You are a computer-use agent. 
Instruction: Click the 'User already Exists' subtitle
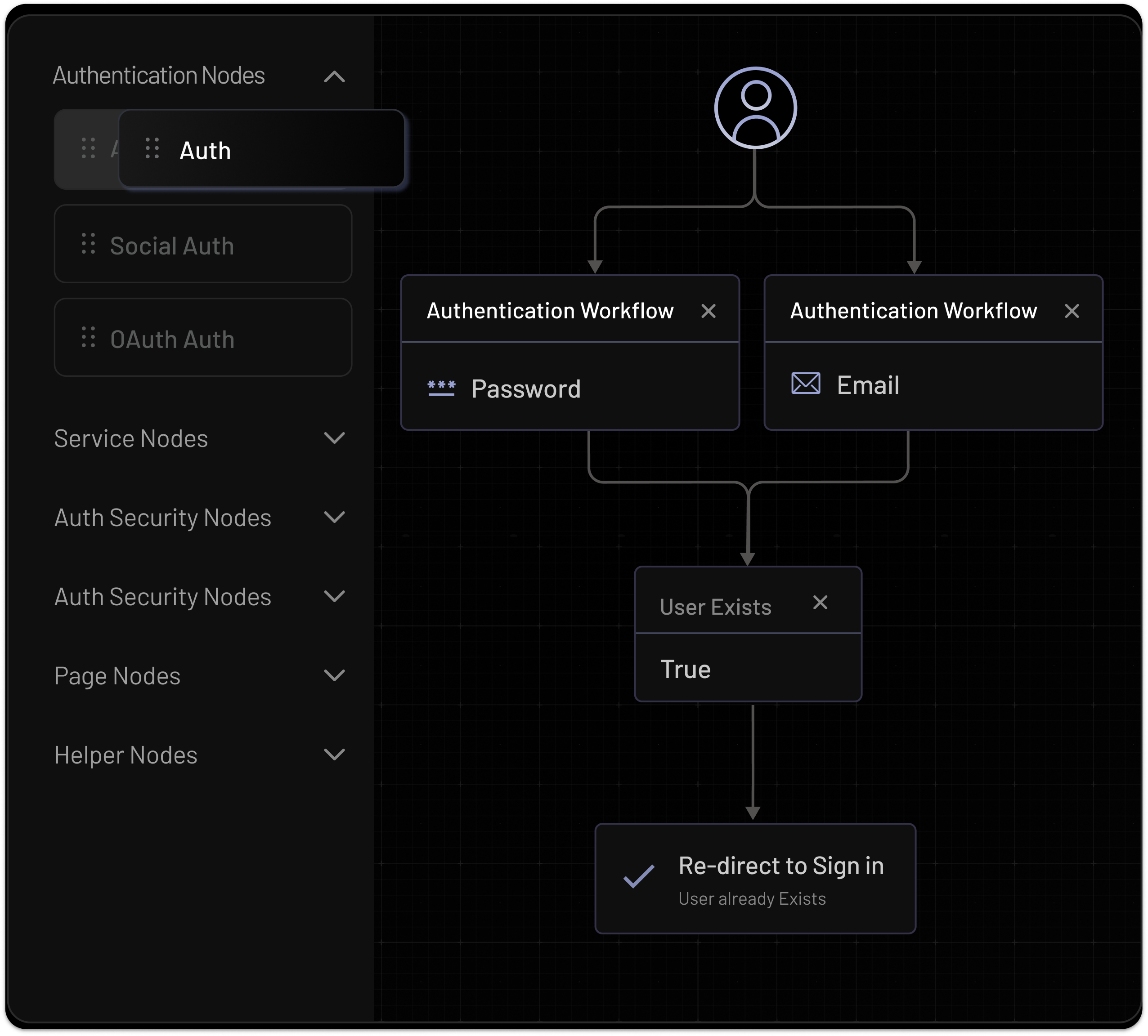pyautogui.click(x=753, y=899)
